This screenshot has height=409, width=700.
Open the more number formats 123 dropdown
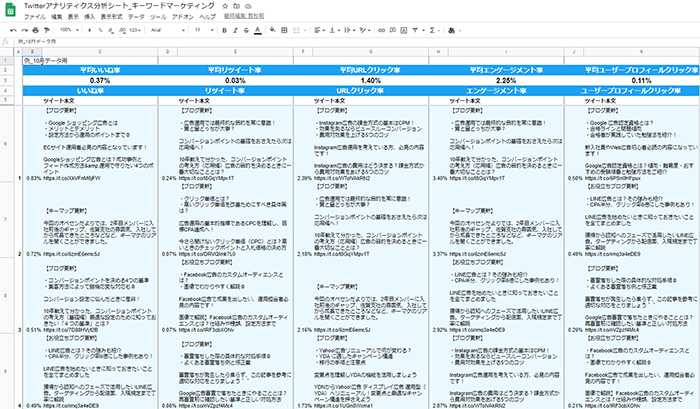pos(135,30)
